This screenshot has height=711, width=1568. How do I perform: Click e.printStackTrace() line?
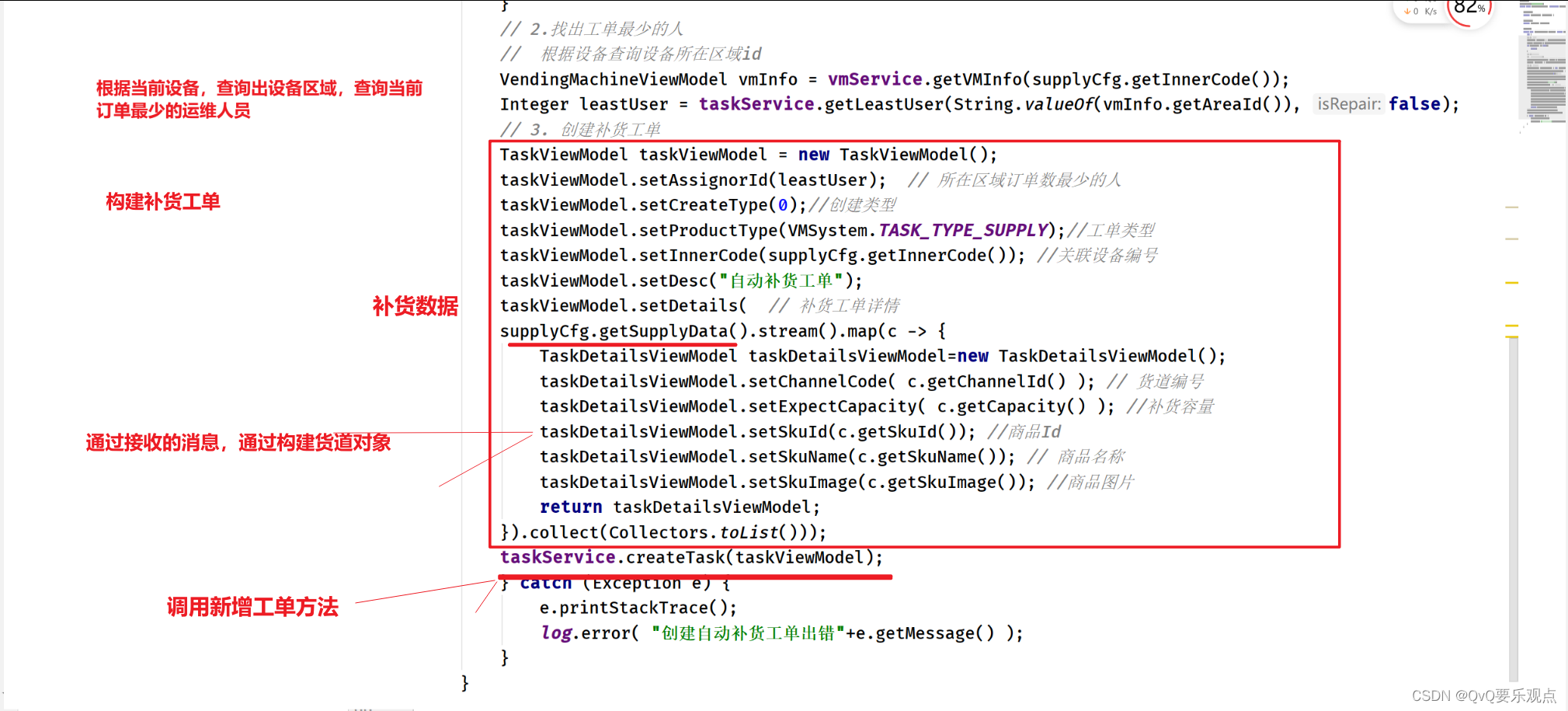click(638, 608)
